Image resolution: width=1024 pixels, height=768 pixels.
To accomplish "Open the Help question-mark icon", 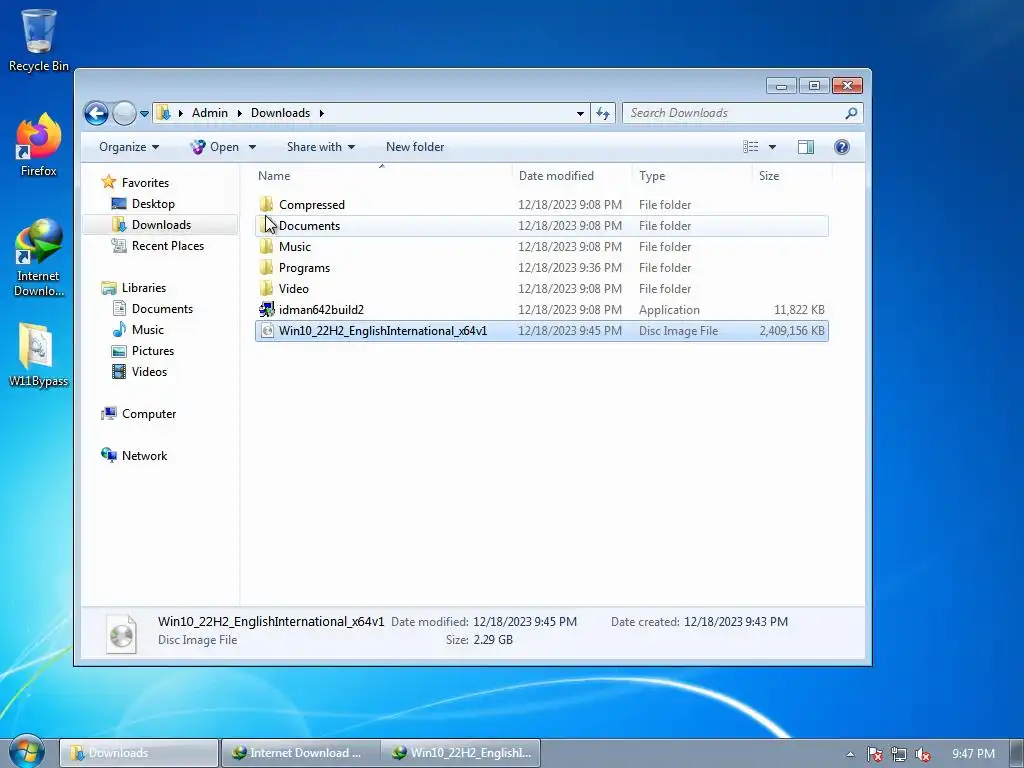I will coord(842,147).
